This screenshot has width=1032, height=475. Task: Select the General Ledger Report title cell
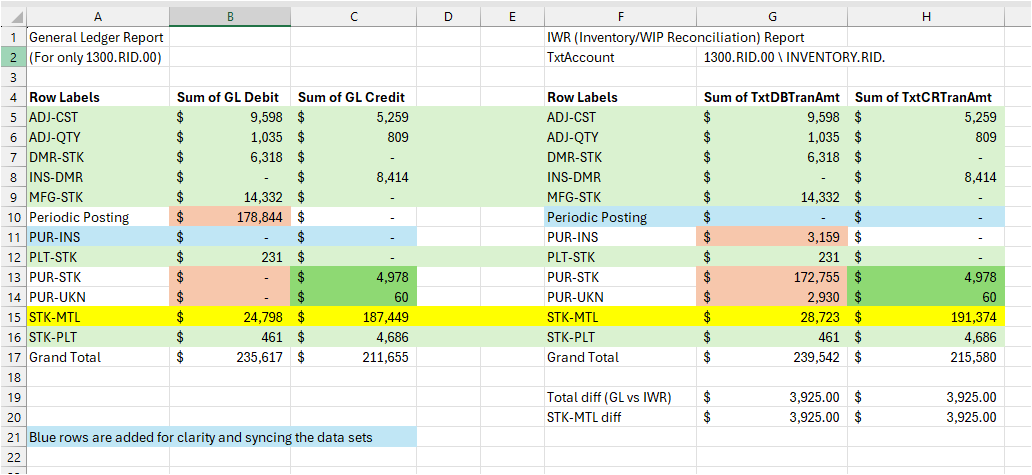(96, 37)
